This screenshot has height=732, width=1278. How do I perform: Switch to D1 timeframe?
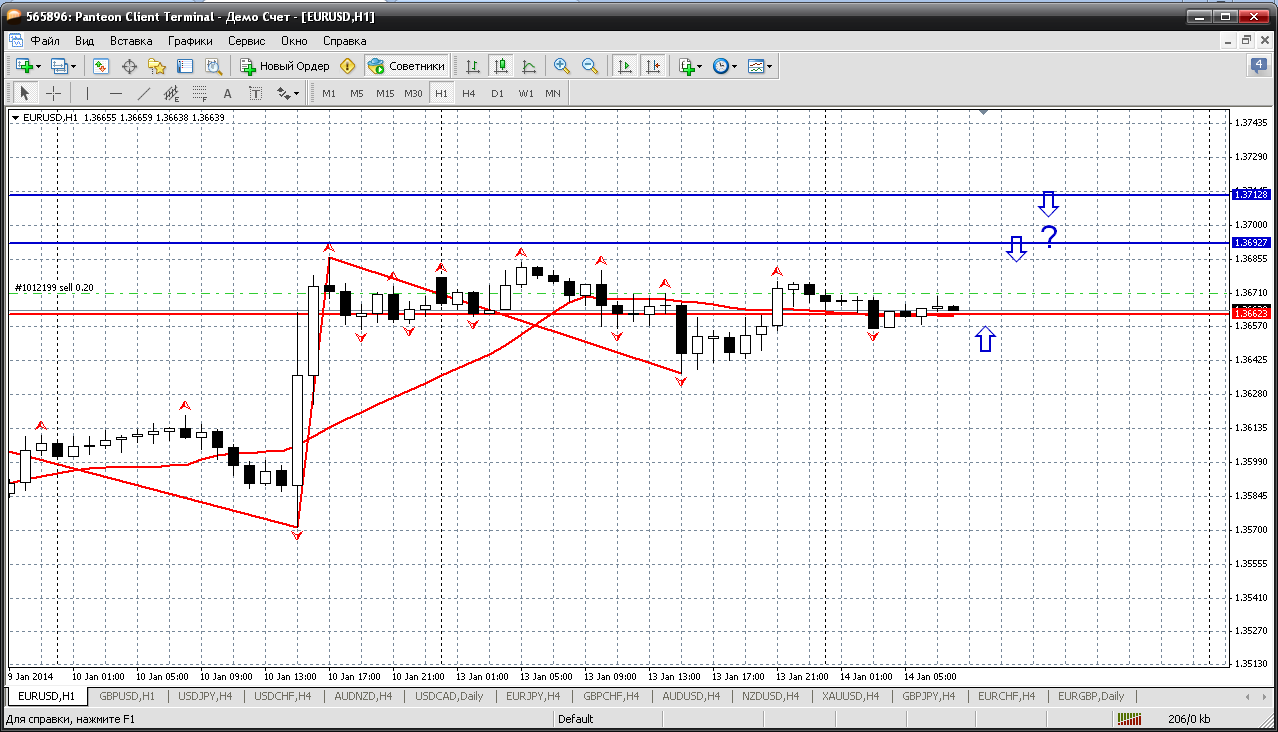pyautogui.click(x=497, y=93)
